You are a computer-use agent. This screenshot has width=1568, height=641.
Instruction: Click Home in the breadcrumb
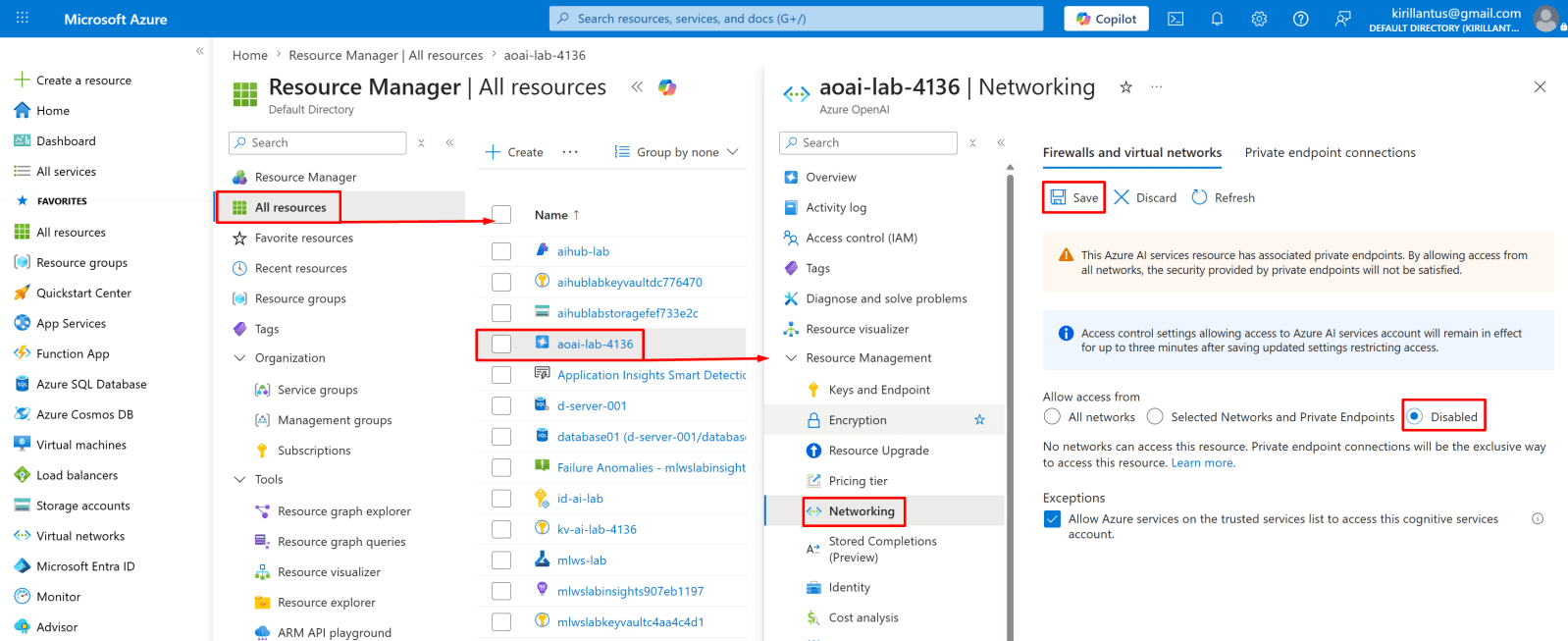click(250, 55)
